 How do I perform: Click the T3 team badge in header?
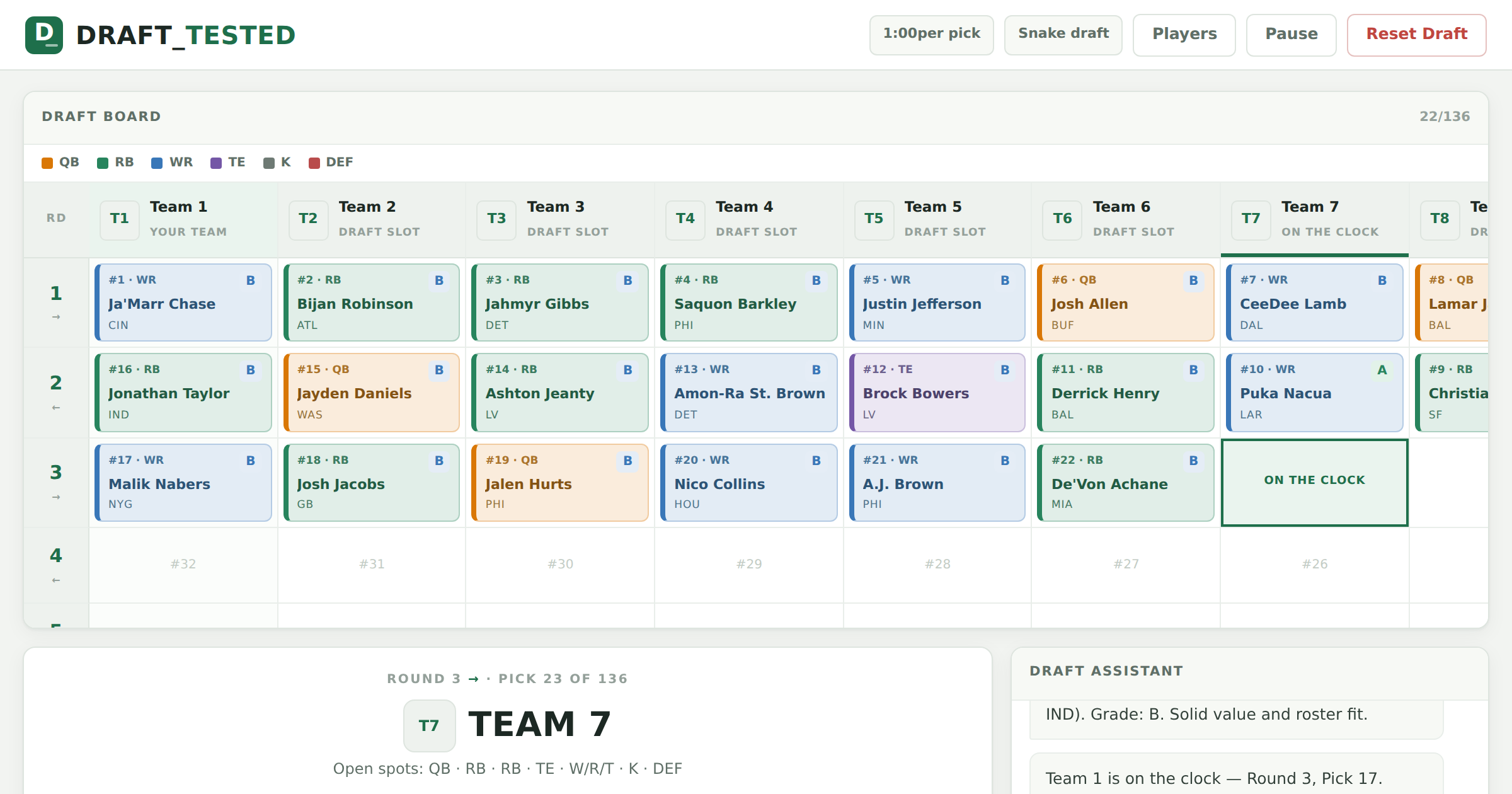[496, 219]
